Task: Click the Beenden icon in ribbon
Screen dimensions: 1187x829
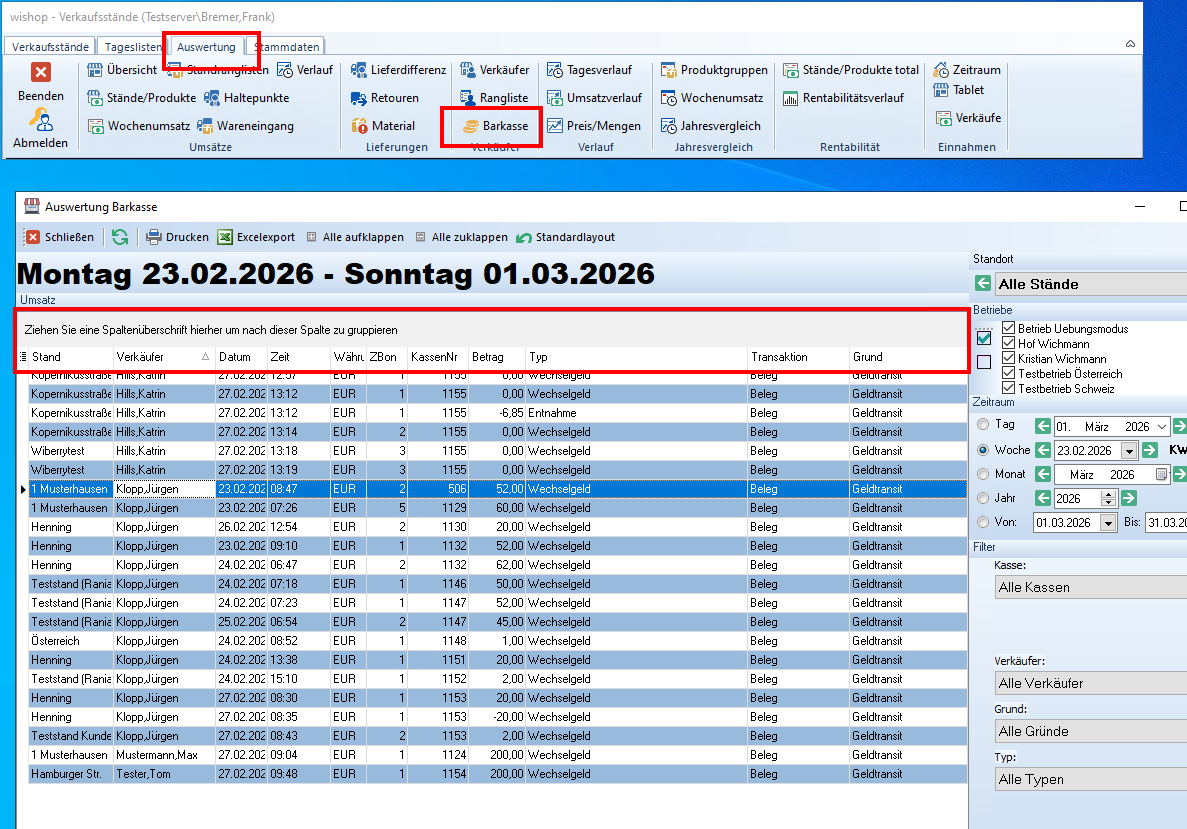Action: pos(40,73)
